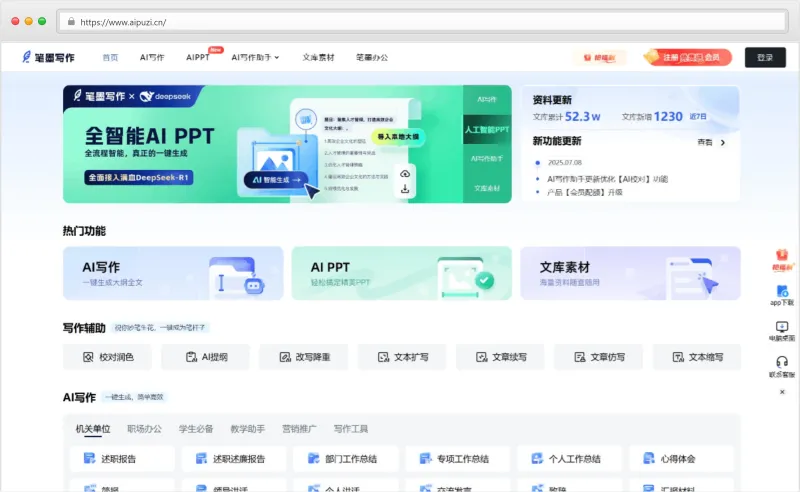Click the 述职报告 document icon
Image resolution: width=800 pixels, height=492 pixels.
(89, 458)
